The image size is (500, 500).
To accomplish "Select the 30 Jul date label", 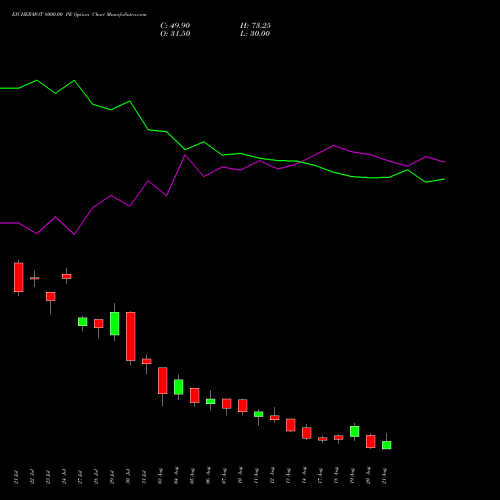I will point(128,477).
